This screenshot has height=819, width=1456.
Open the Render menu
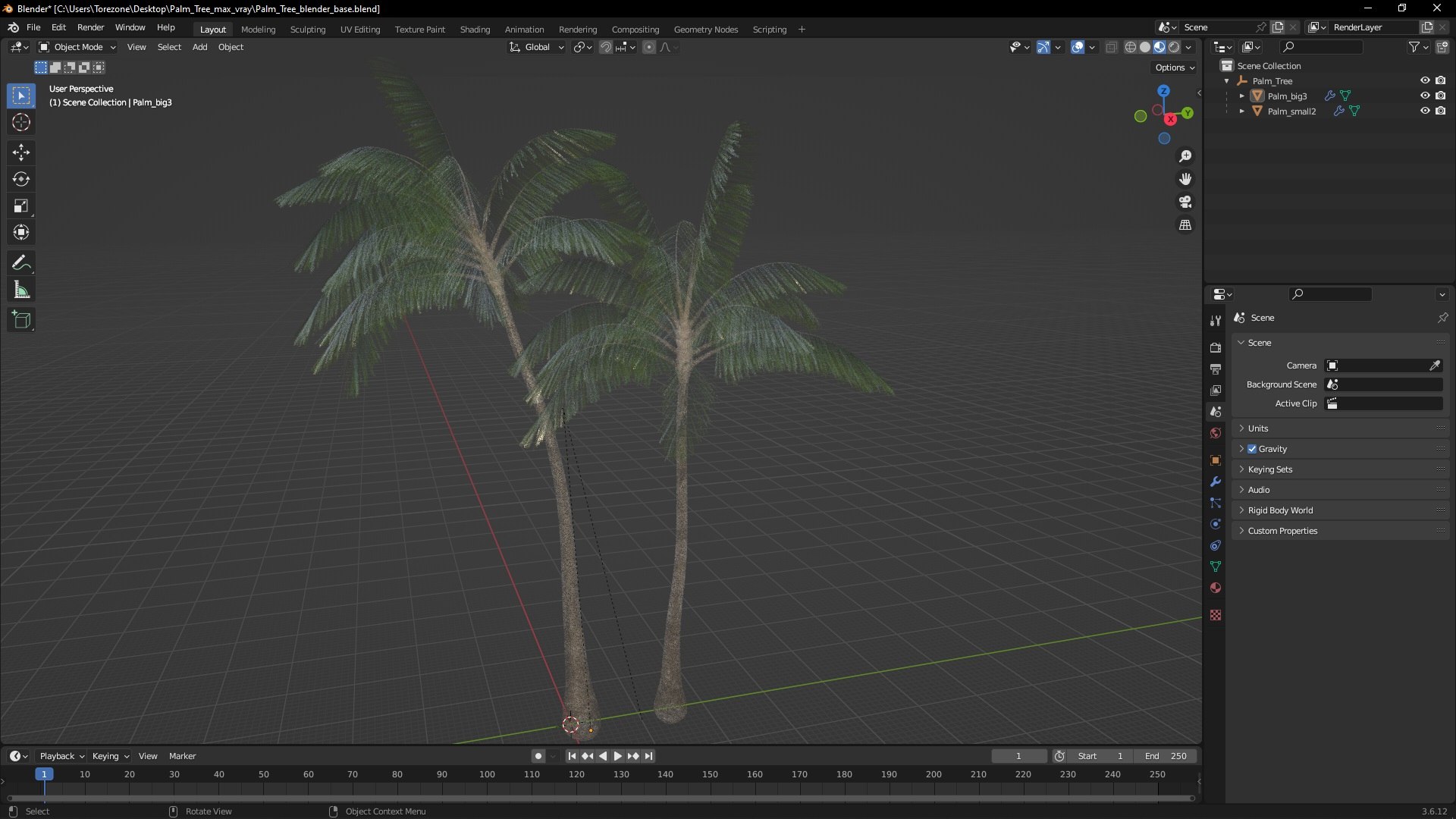pyautogui.click(x=90, y=27)
